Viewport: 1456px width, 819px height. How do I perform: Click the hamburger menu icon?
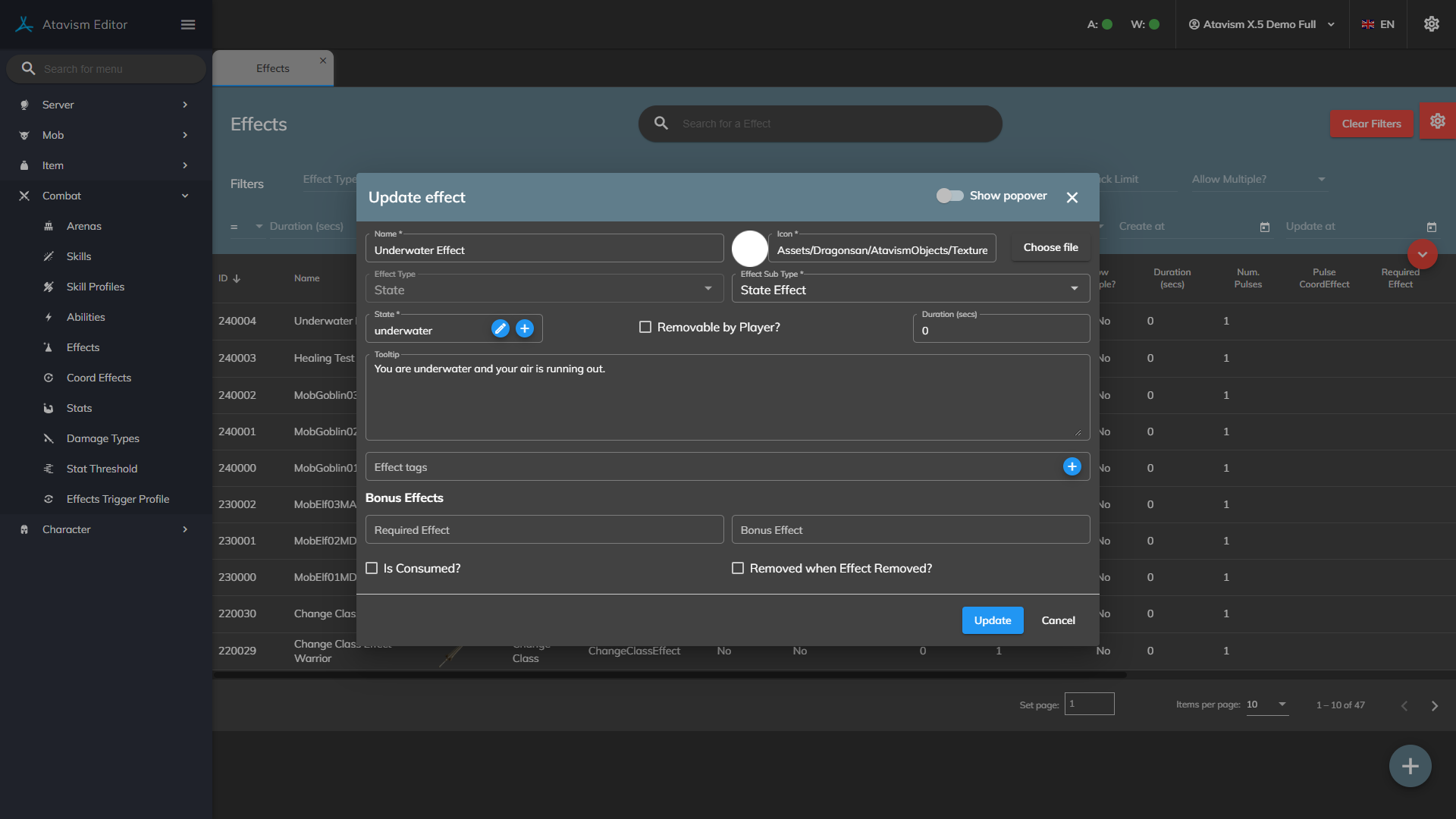click(188, 24)
